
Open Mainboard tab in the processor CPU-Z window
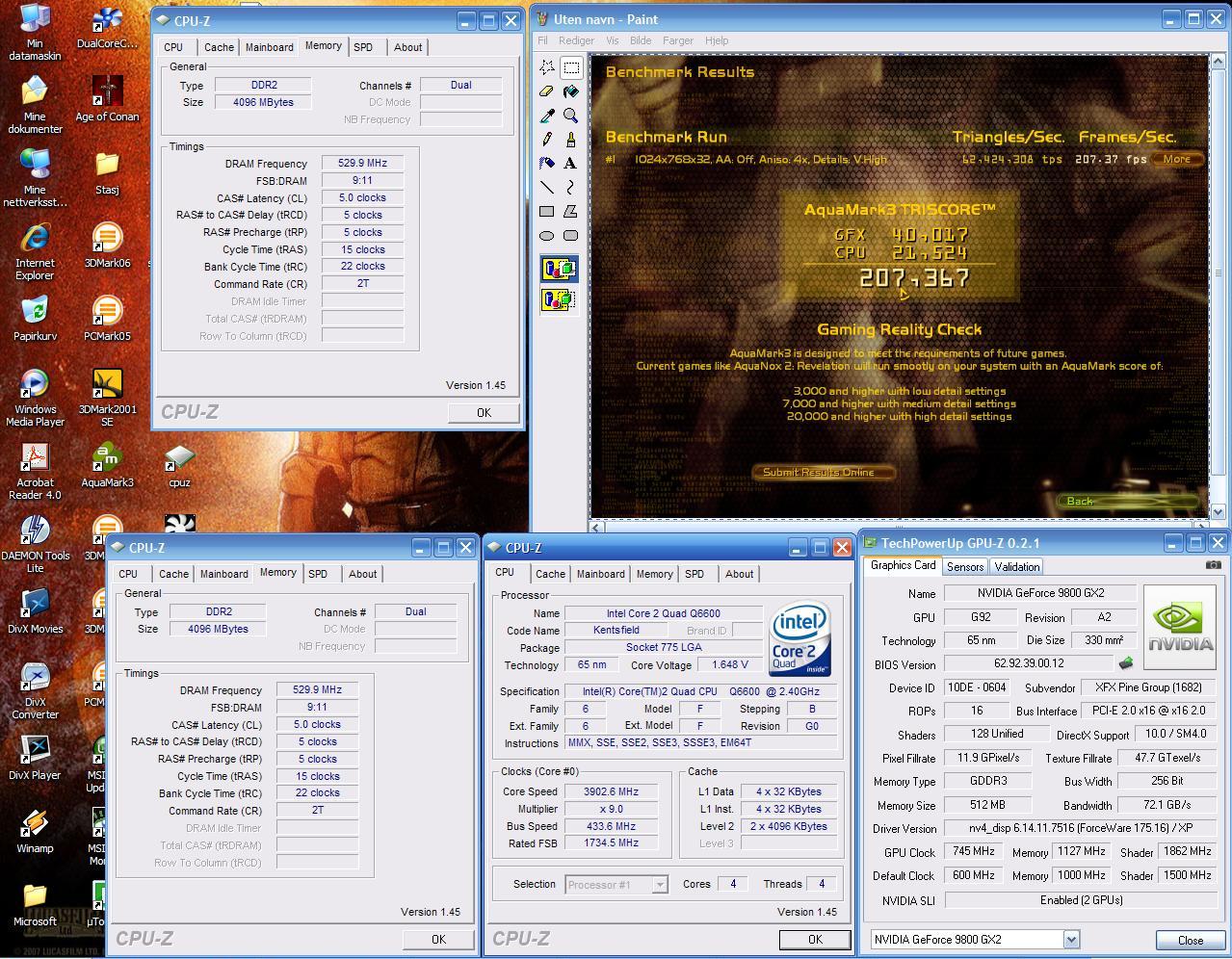[600, 574]
